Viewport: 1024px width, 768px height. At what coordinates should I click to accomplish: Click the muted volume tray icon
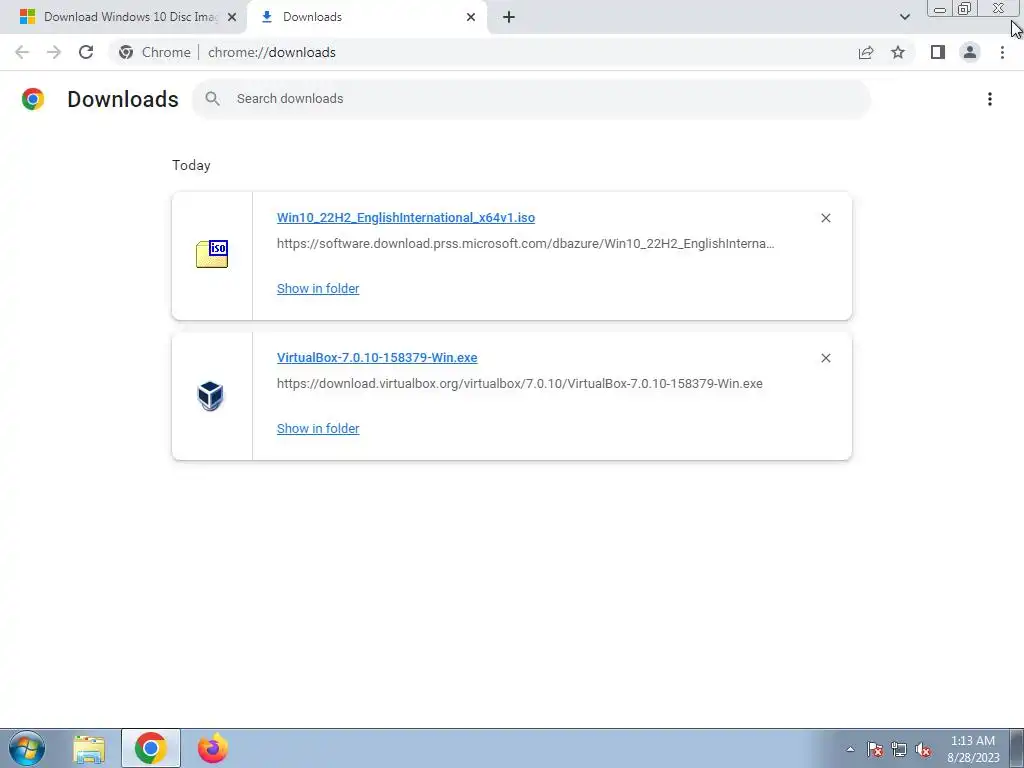click(x=923, y=749)
